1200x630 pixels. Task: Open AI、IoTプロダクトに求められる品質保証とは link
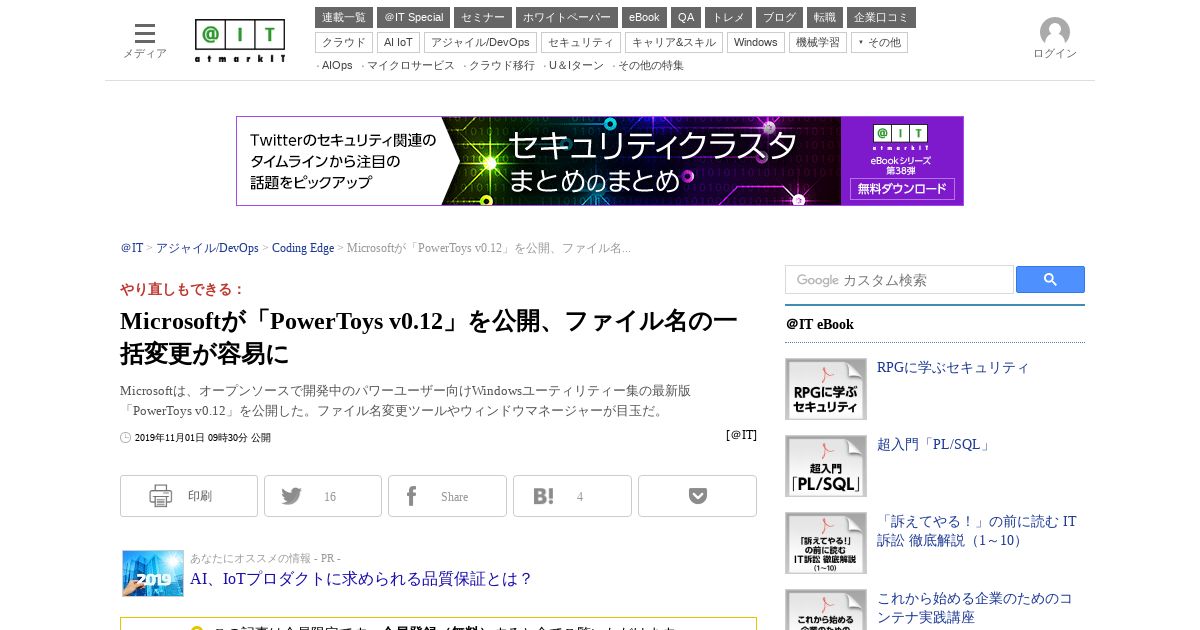coord(362,579)
